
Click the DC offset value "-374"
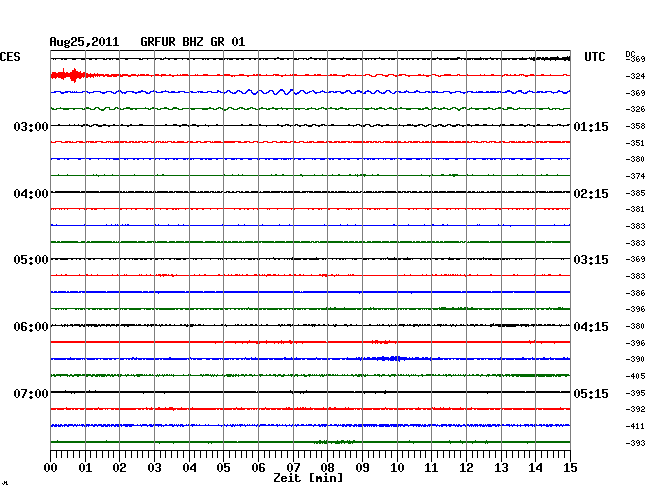tap(635, 176)
